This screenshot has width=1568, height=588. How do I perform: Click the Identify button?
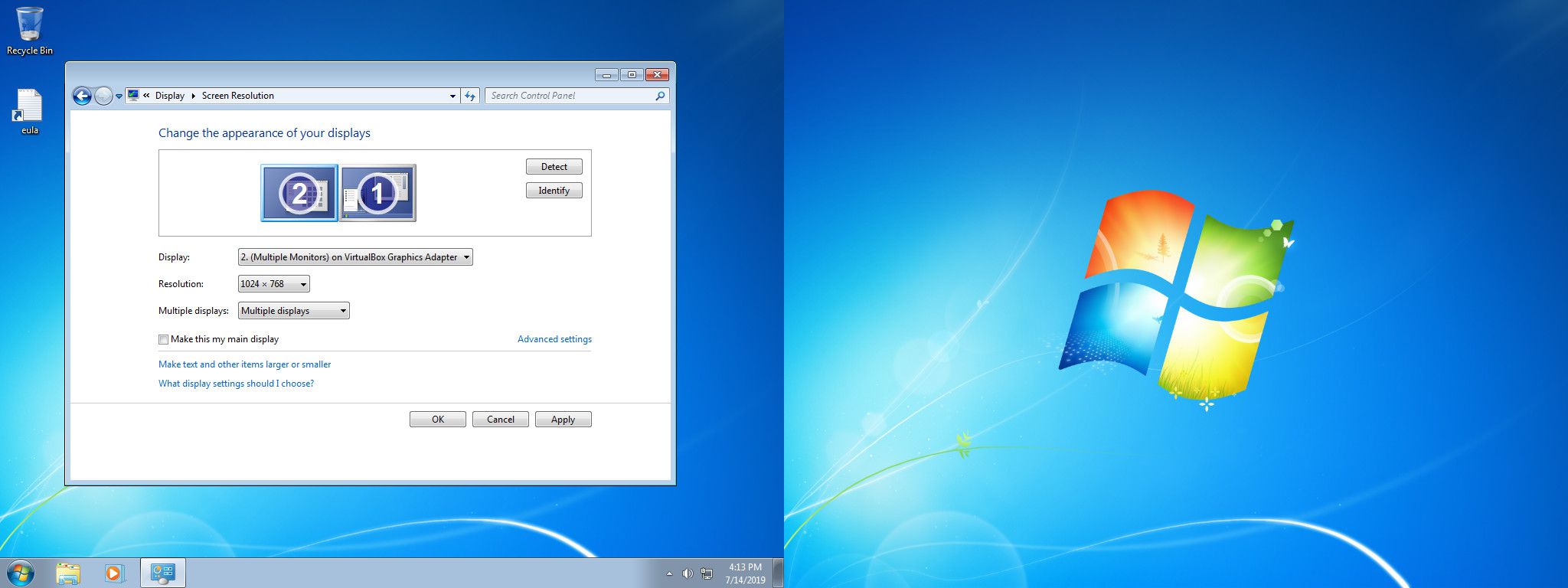point(554,191)
